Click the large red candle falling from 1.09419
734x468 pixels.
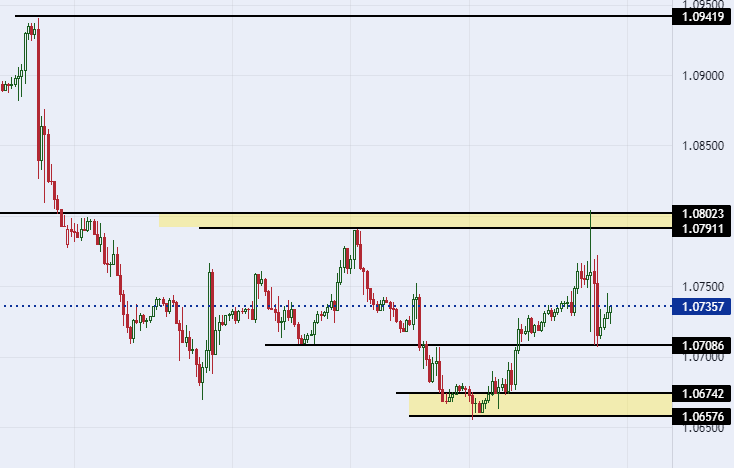[x=38, y=94]
